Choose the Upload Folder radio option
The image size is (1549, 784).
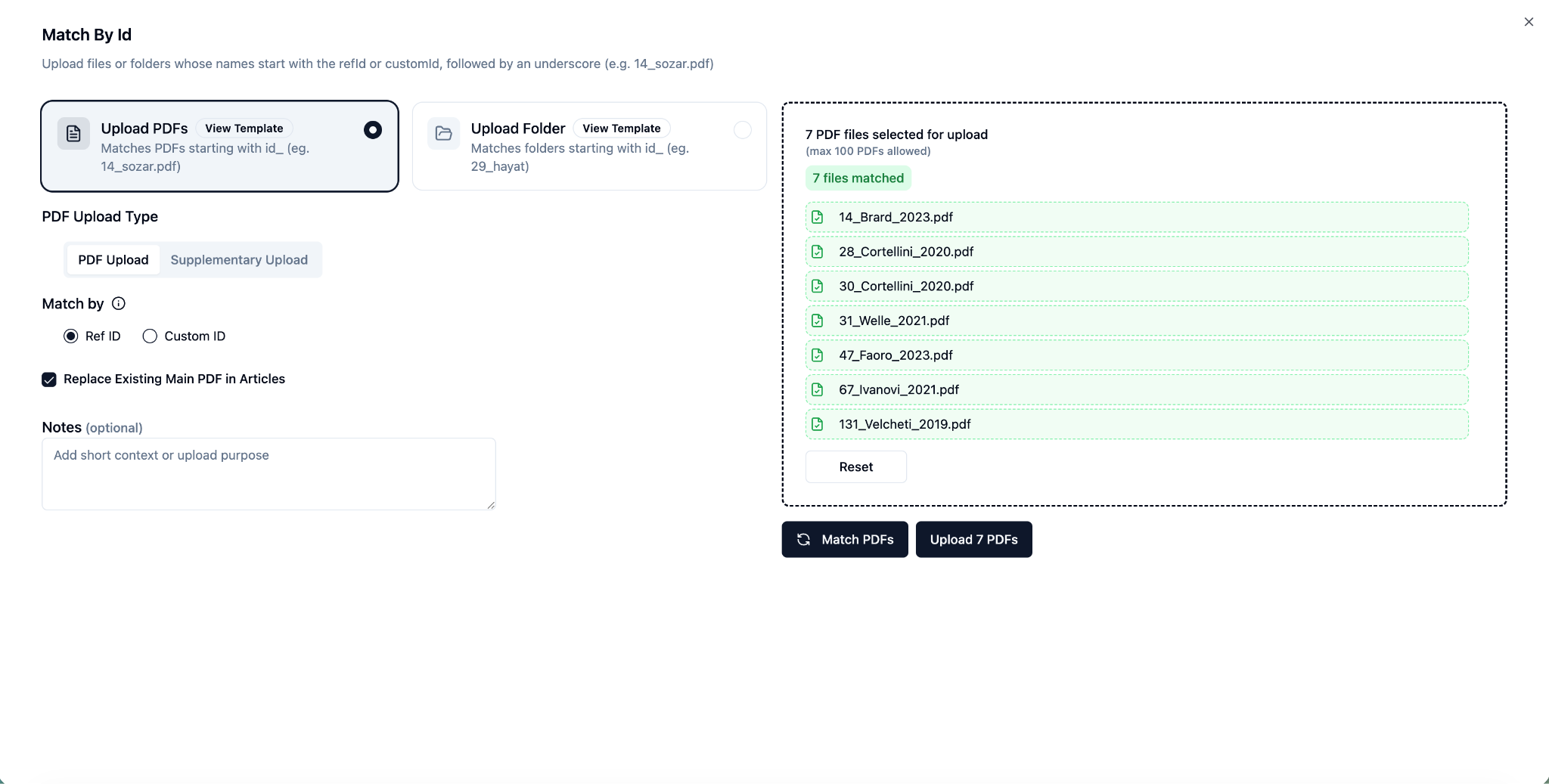(743, 130)
